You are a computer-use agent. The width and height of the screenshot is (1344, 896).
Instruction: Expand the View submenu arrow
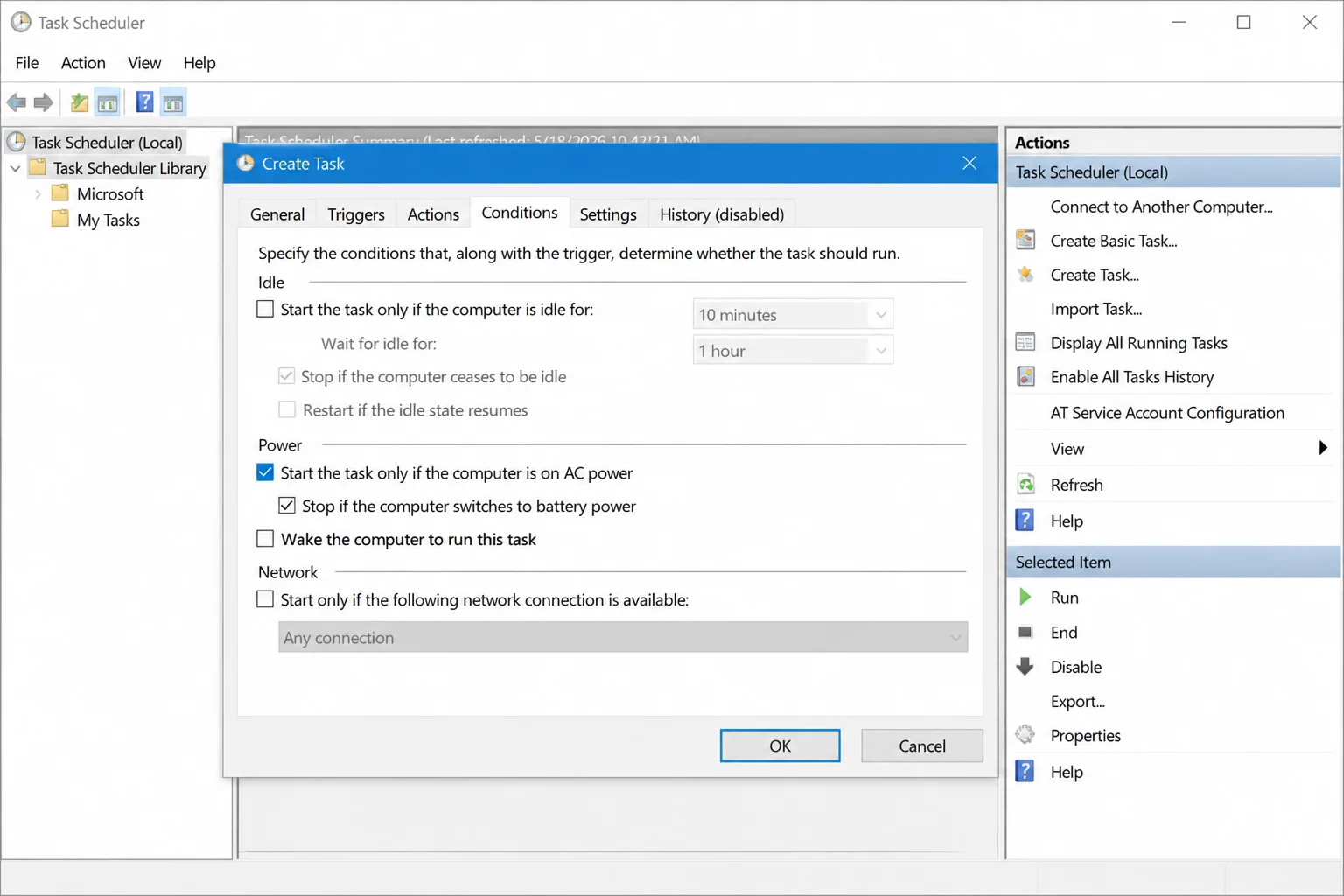(1323, 448)
